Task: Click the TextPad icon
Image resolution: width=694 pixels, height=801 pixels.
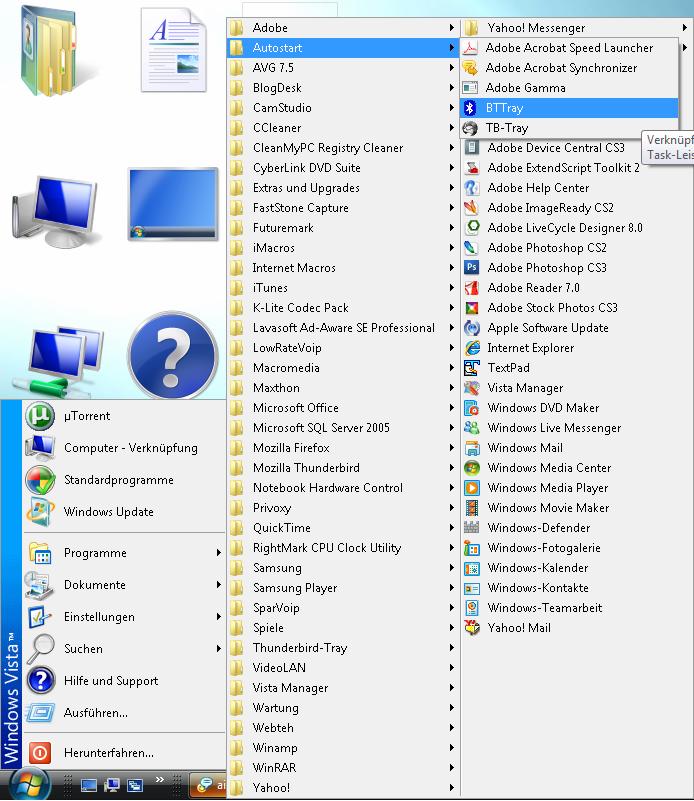Action: 471,368
